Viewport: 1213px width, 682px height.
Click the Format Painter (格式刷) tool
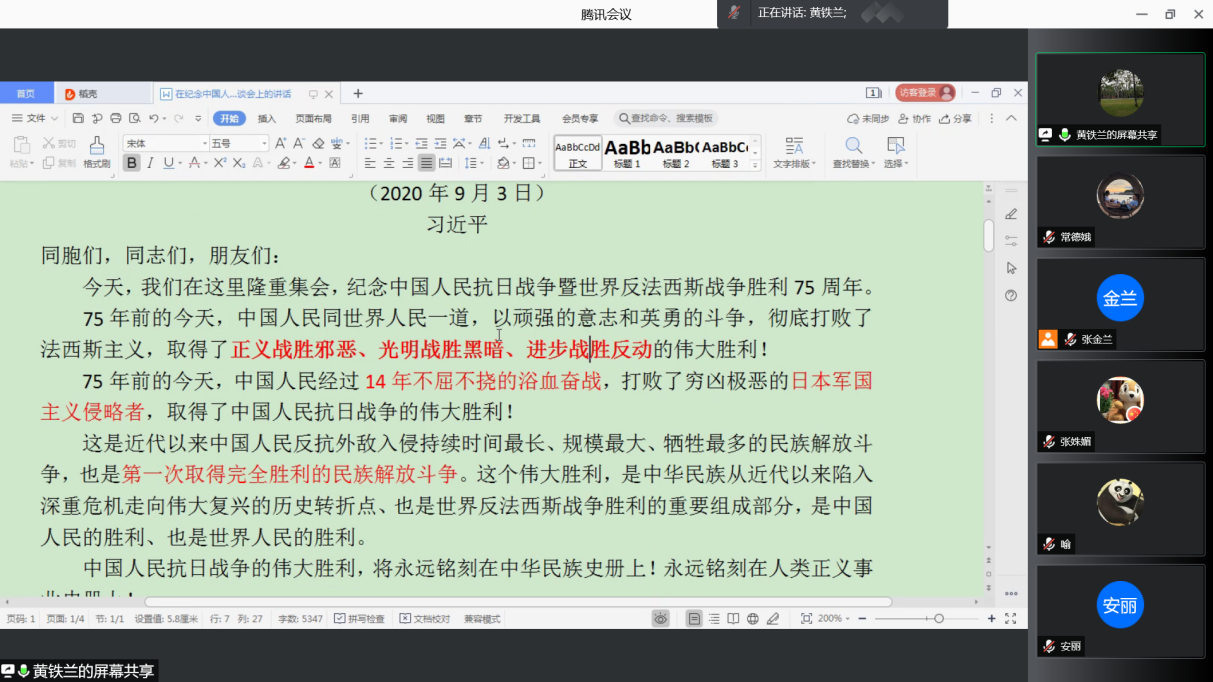tap(96, 151)
